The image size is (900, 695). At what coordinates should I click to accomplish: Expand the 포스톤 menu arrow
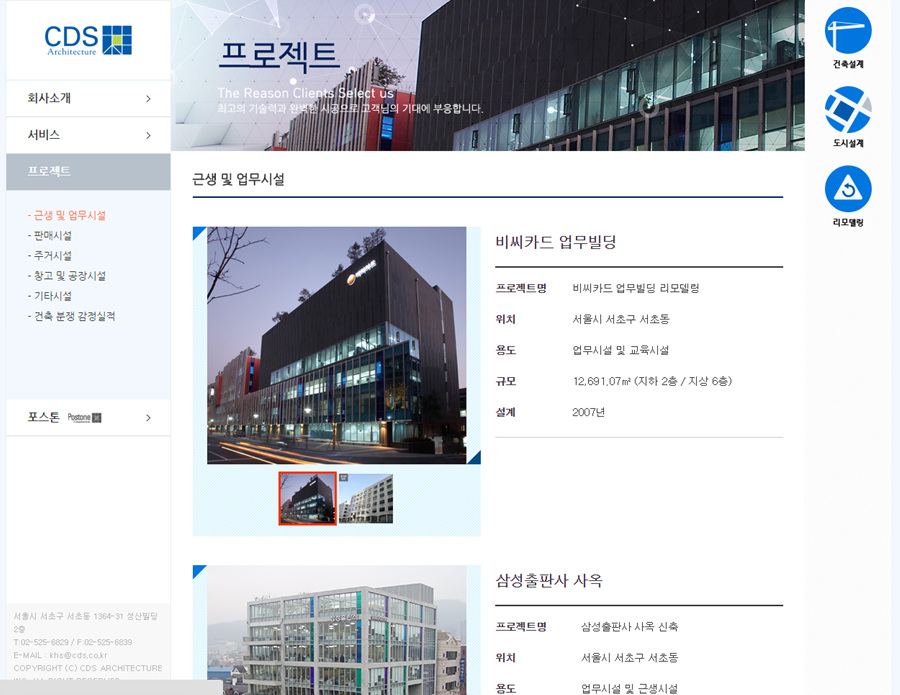tap(148, 418)
